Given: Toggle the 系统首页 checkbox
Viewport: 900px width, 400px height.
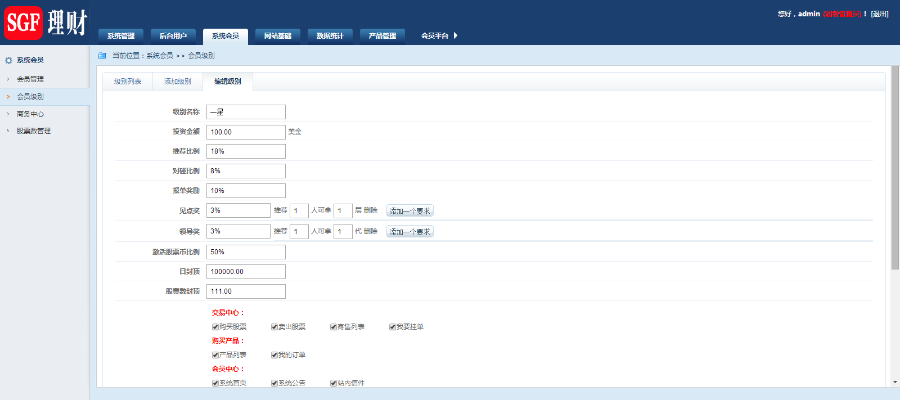Looking at the screenshot, I should 215,383.
